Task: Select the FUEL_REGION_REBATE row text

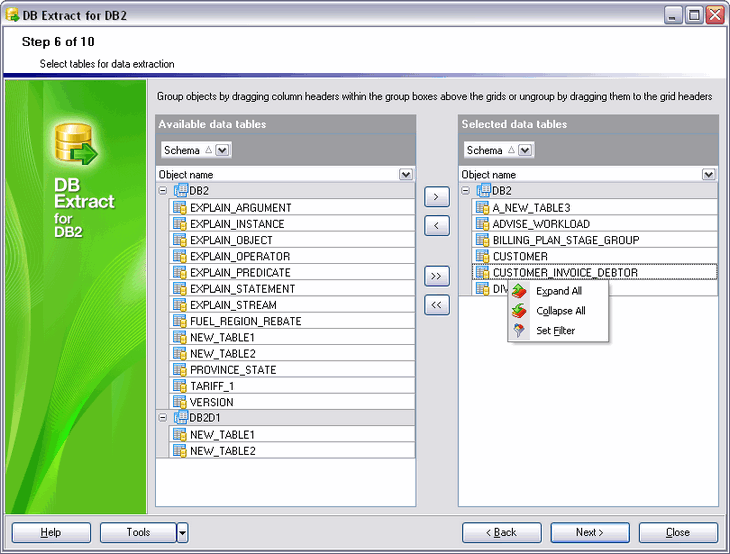Action: pos(246,321)
